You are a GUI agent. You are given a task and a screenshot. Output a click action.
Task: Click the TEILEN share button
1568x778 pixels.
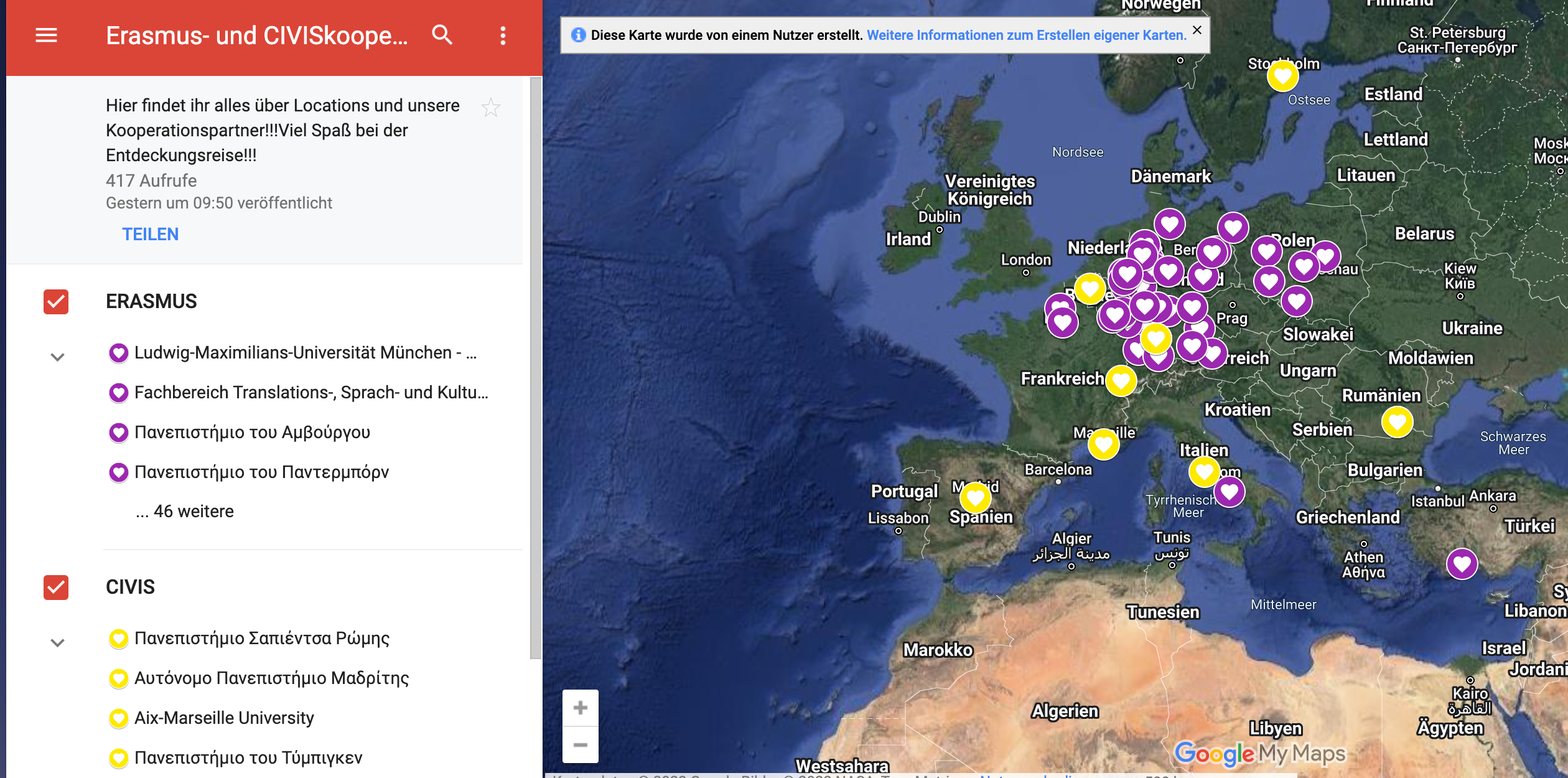(x=150, y=234)
